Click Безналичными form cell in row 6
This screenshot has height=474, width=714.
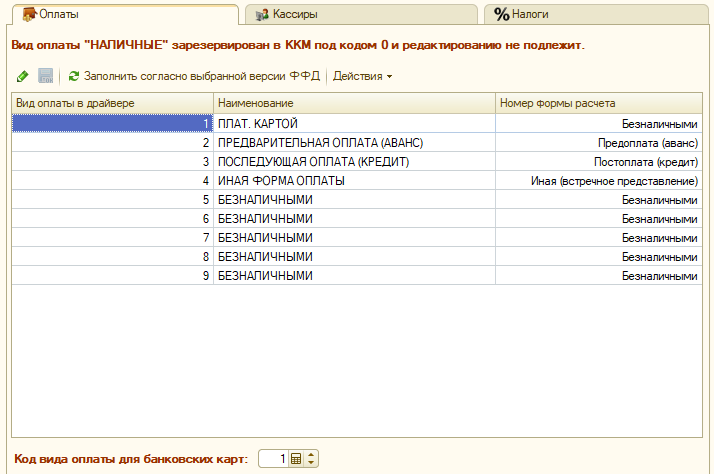[x=599, y=219]
